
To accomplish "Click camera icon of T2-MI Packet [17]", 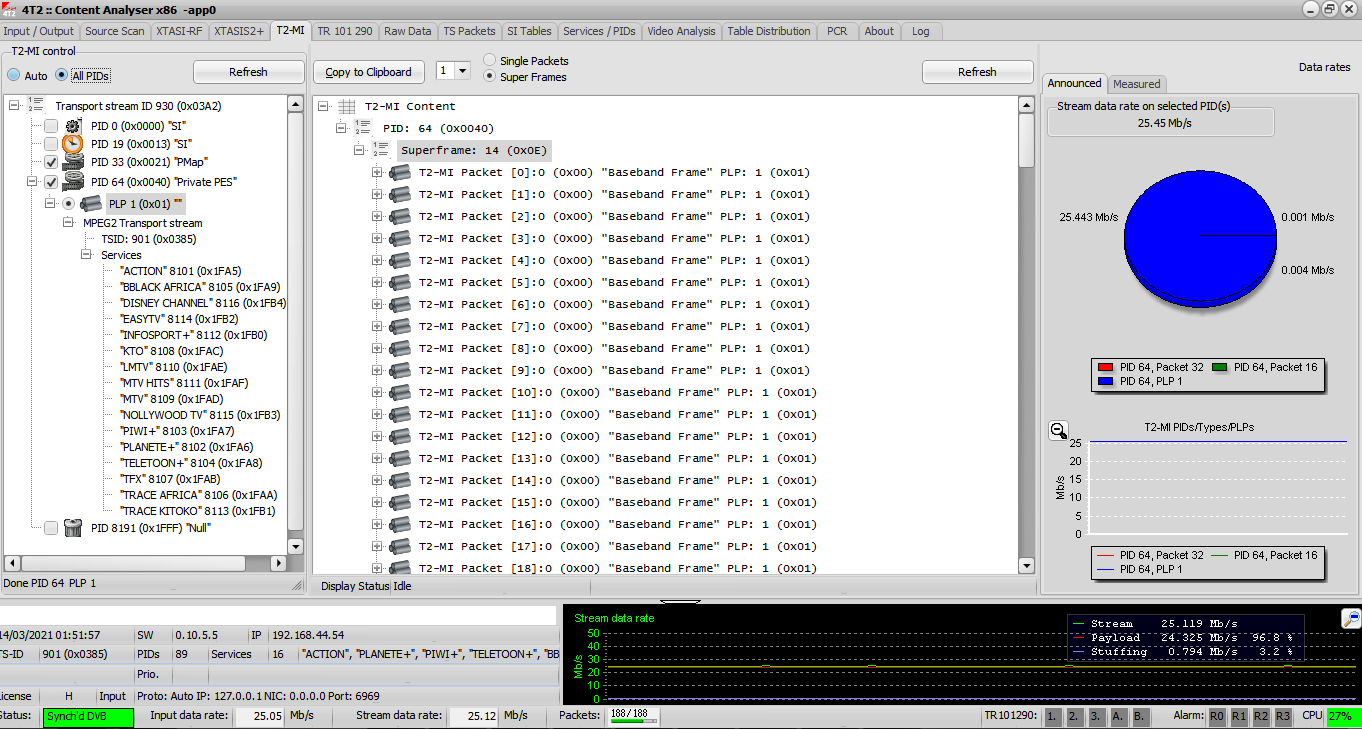I will pos(400,546).
